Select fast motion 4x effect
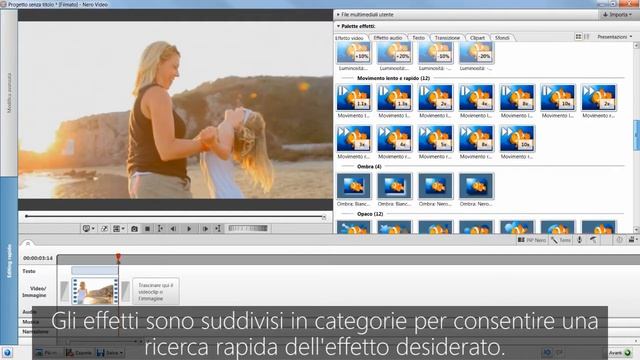640x360 pixels. point(394,138)
